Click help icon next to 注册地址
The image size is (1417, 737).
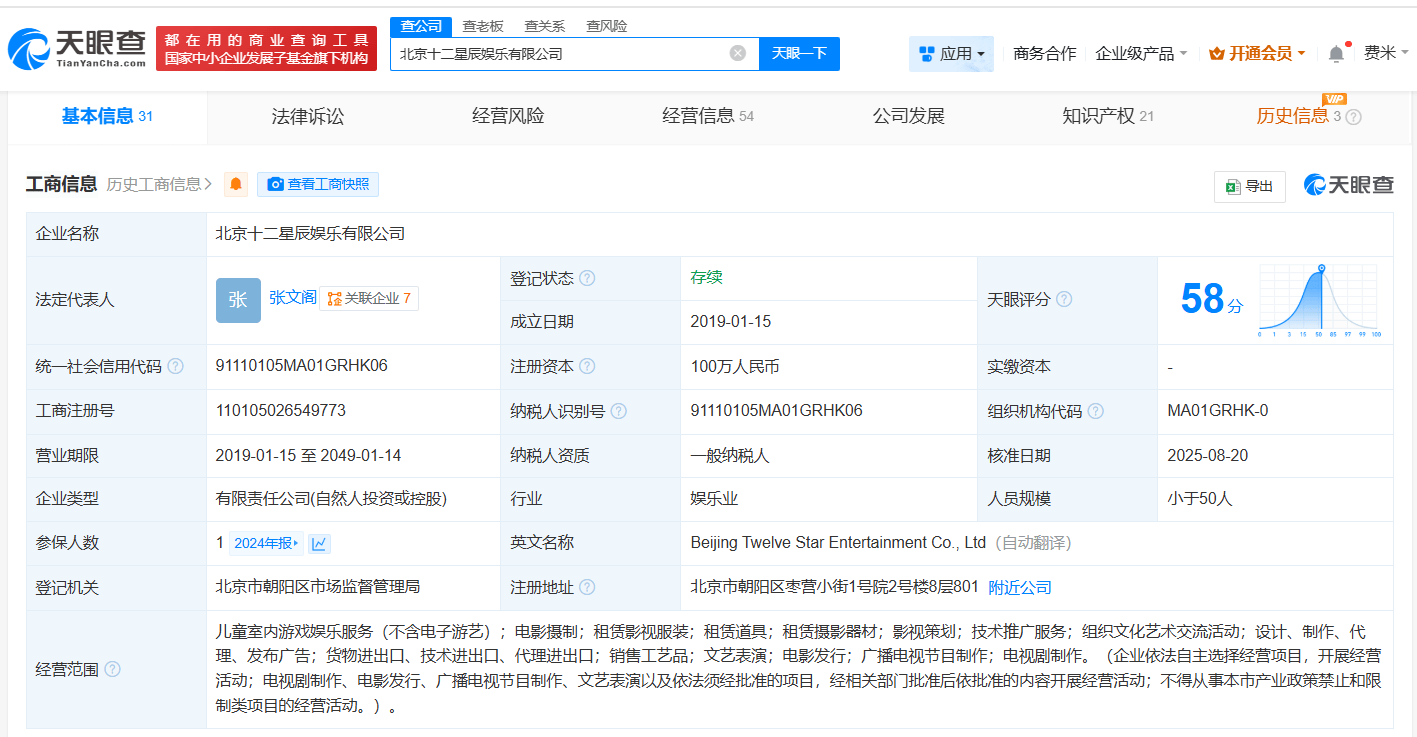(587, 587)
